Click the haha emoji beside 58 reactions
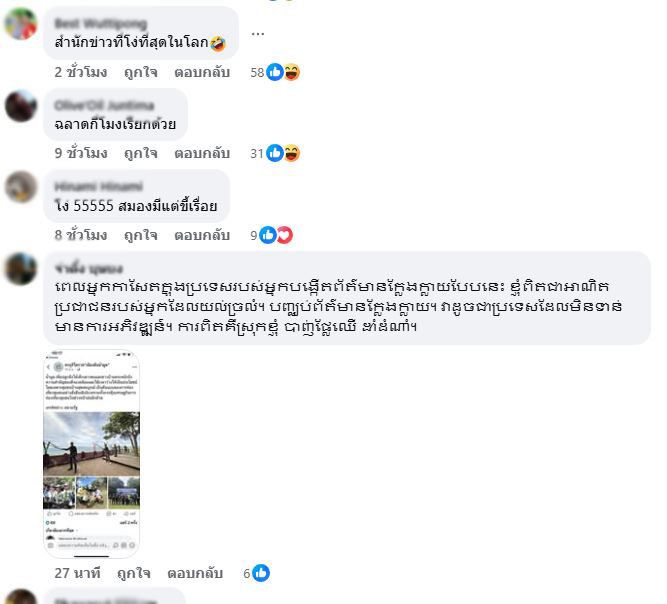Screen dimensions: 667x604 pyautogui.click(x=292, y=72)
